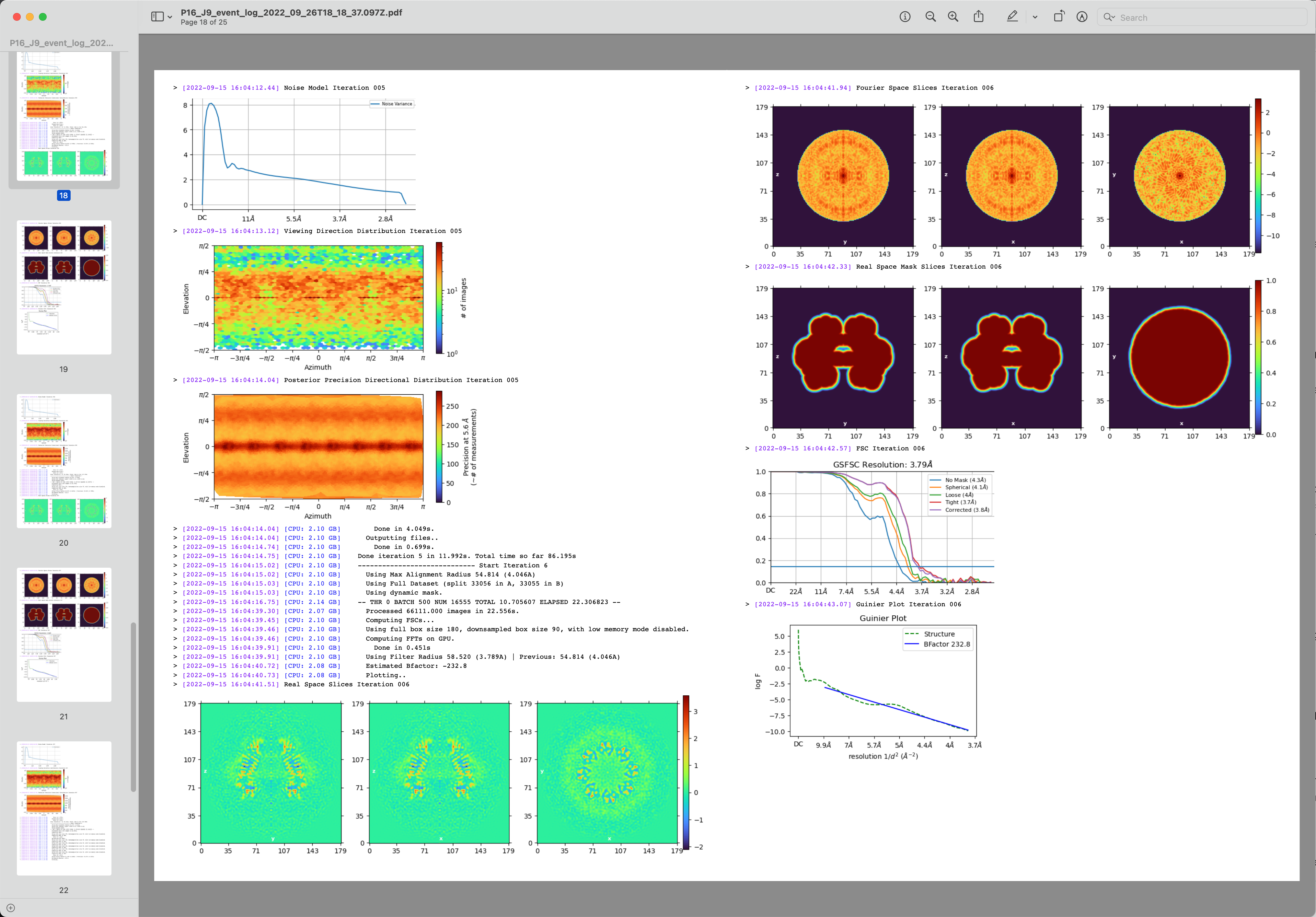The image size is (1316, 917).
Task: Toggle the Markup toolbar circled-A icon
Action: pos(1081,17)
